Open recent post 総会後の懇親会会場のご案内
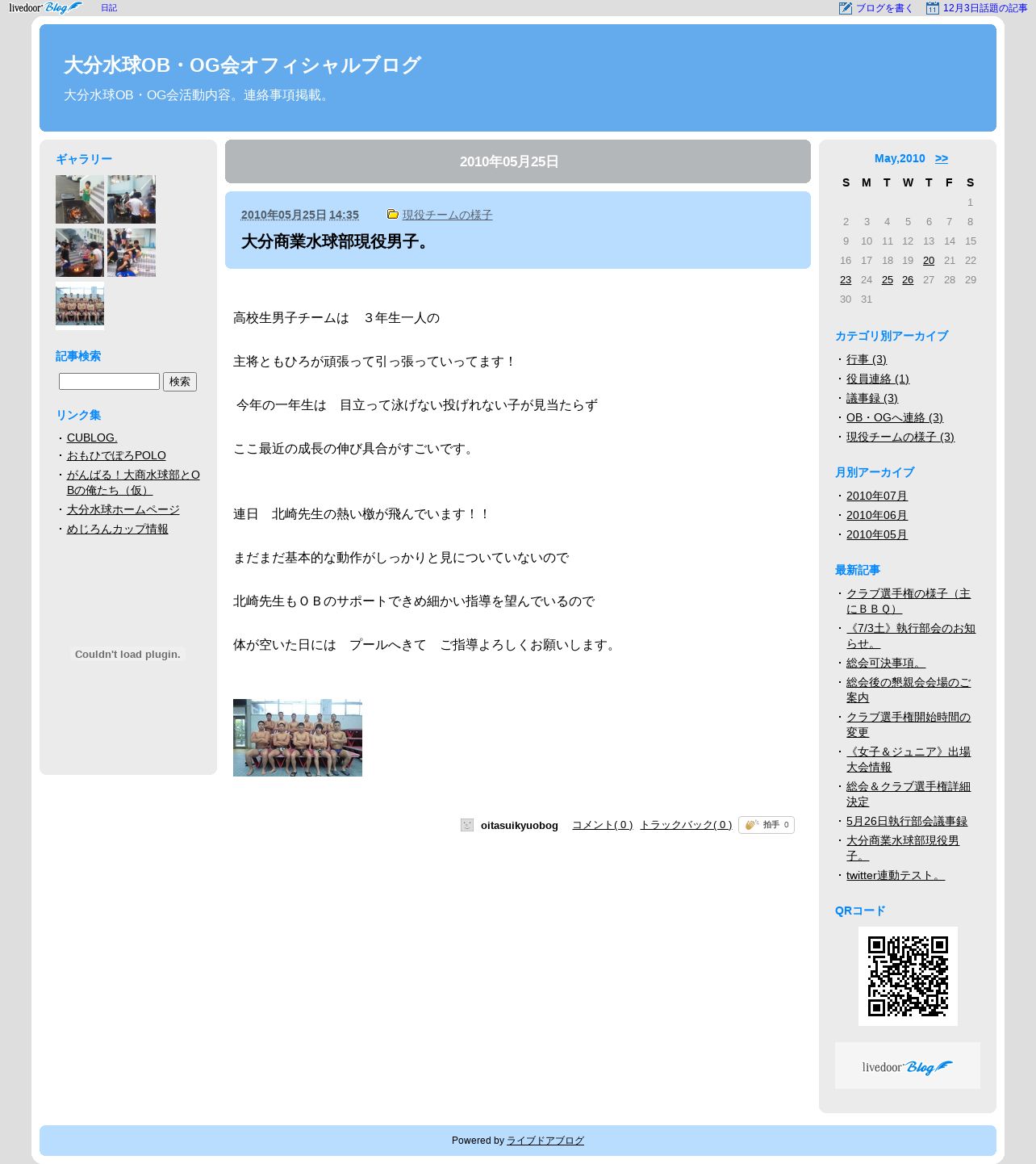Screen dimensions: 1036x1164 [x=909, y=689]
